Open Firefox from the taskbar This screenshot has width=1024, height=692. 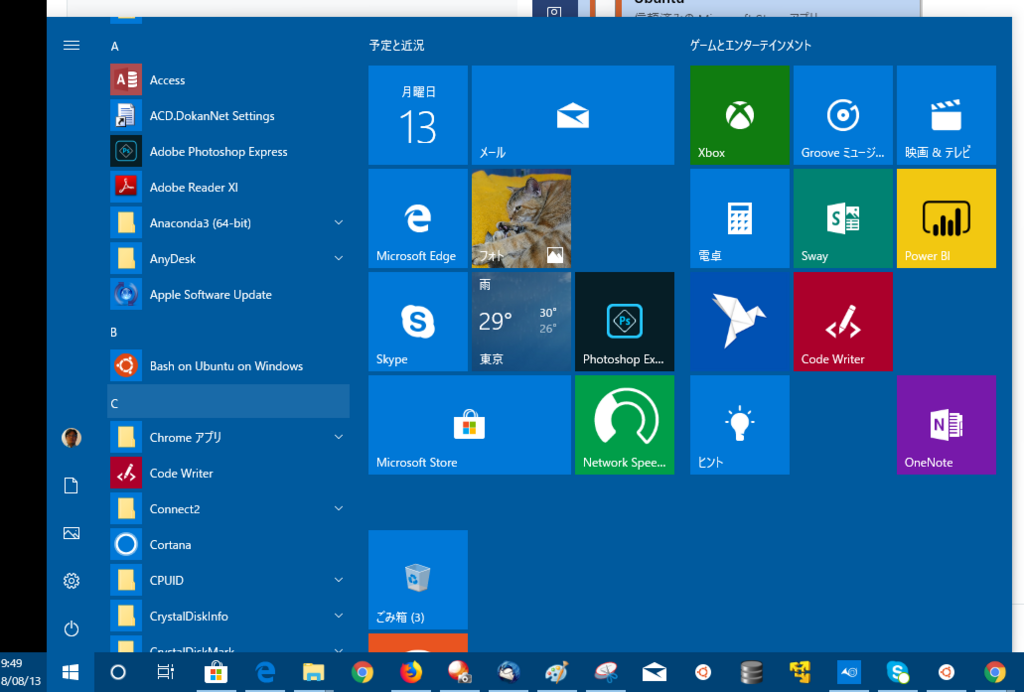coord(411,672)
